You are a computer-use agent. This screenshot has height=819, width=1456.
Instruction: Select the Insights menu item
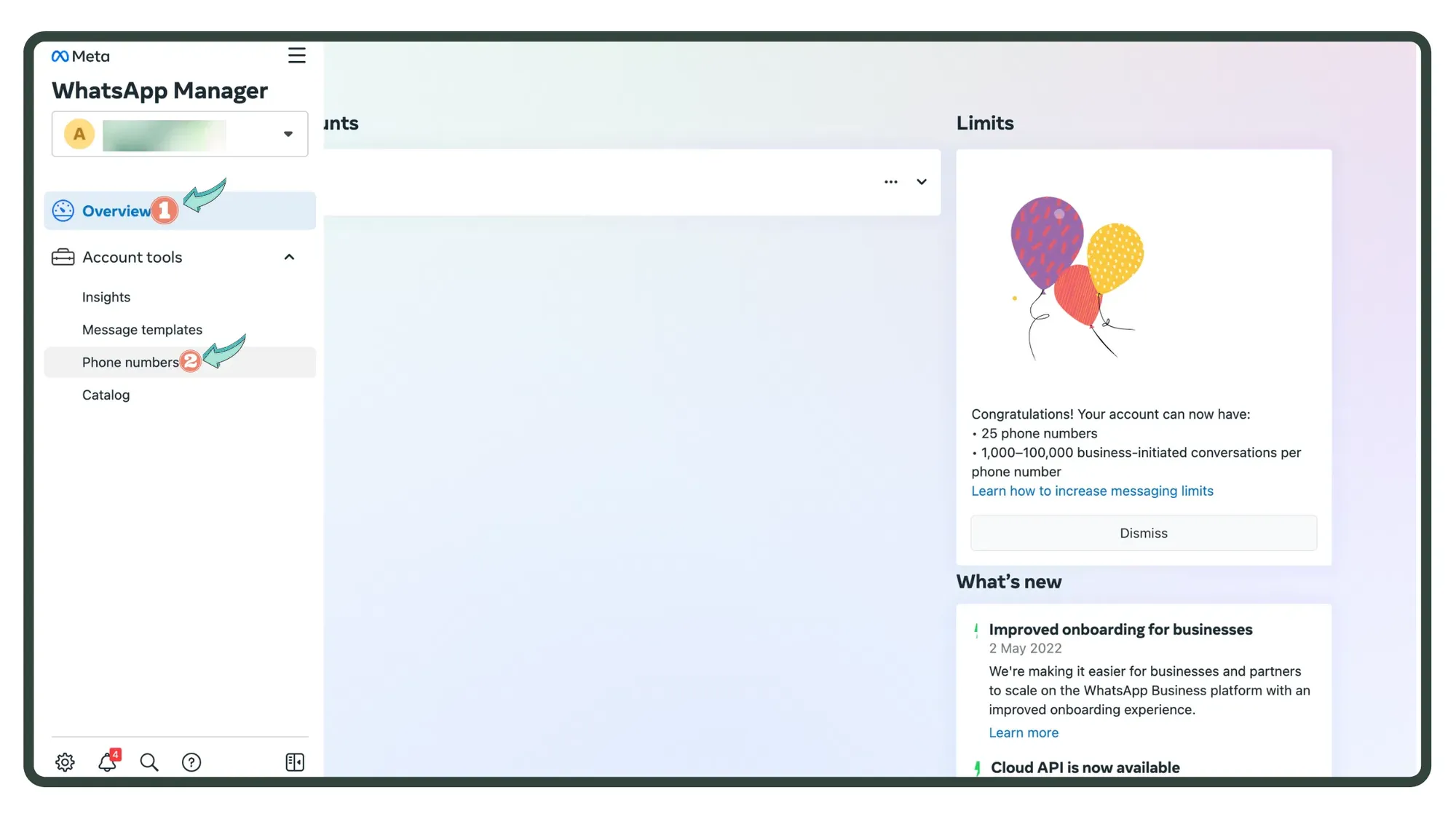(x=106, y=296)
